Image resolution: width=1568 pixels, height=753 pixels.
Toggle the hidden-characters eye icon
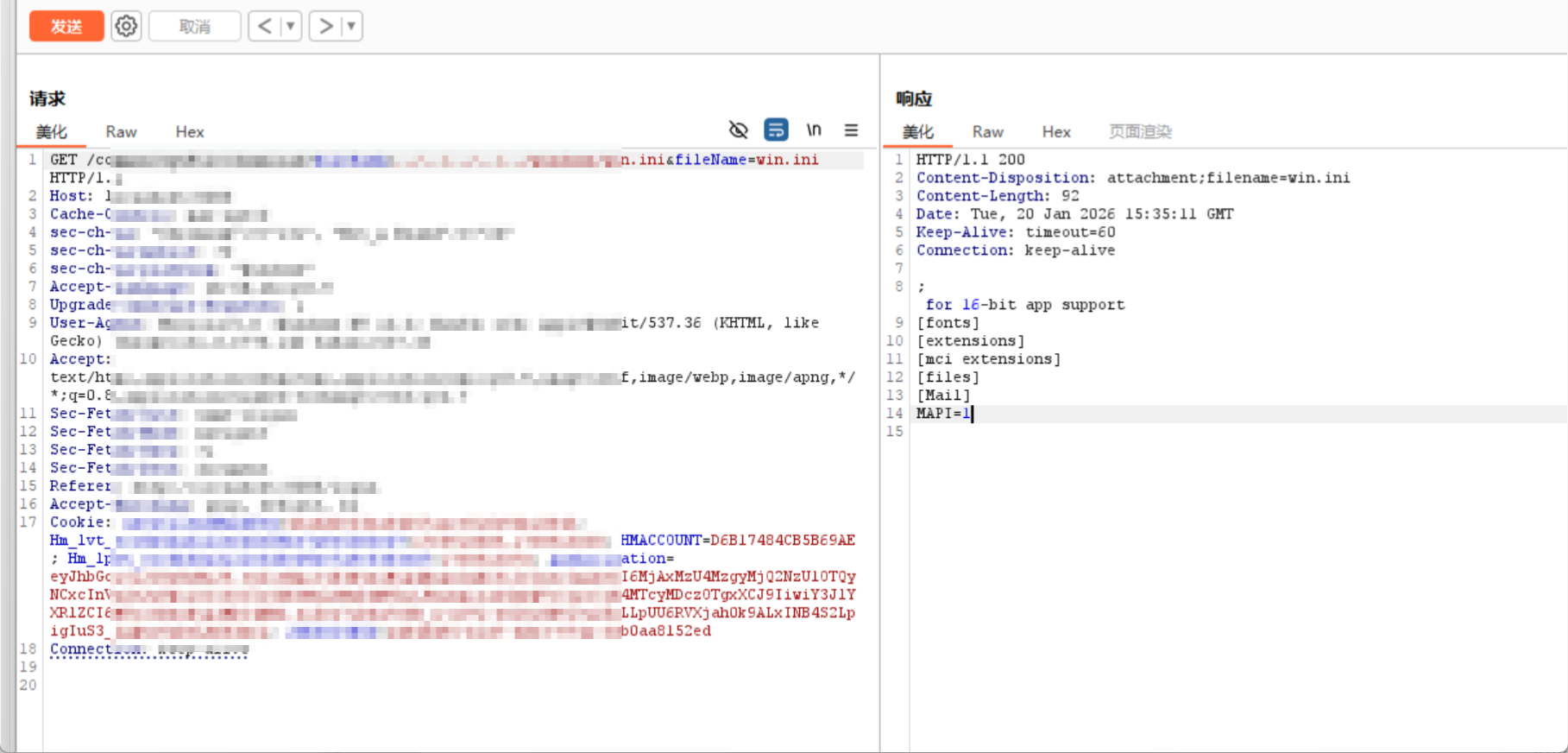pyautogui.click(x=738, y=130)
